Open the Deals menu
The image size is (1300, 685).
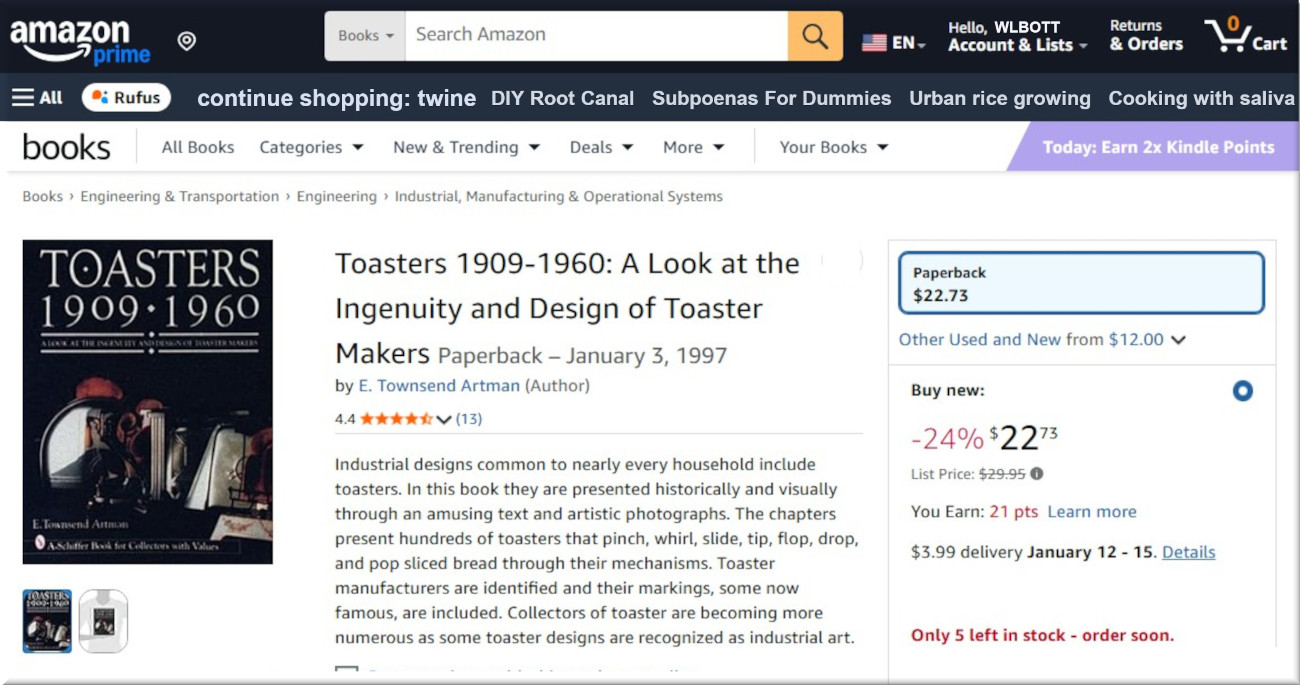point(601,148)
